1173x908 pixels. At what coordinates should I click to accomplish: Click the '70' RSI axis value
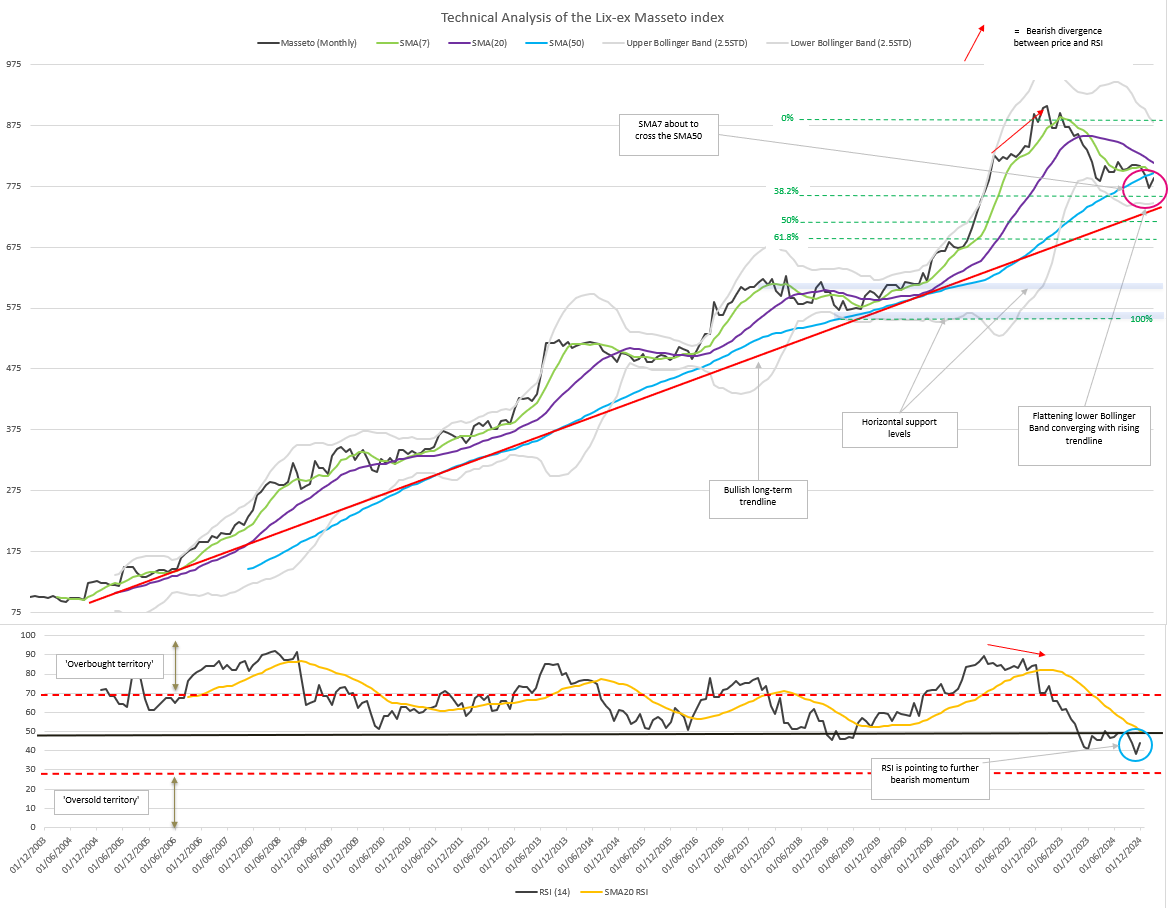[31, 693]
